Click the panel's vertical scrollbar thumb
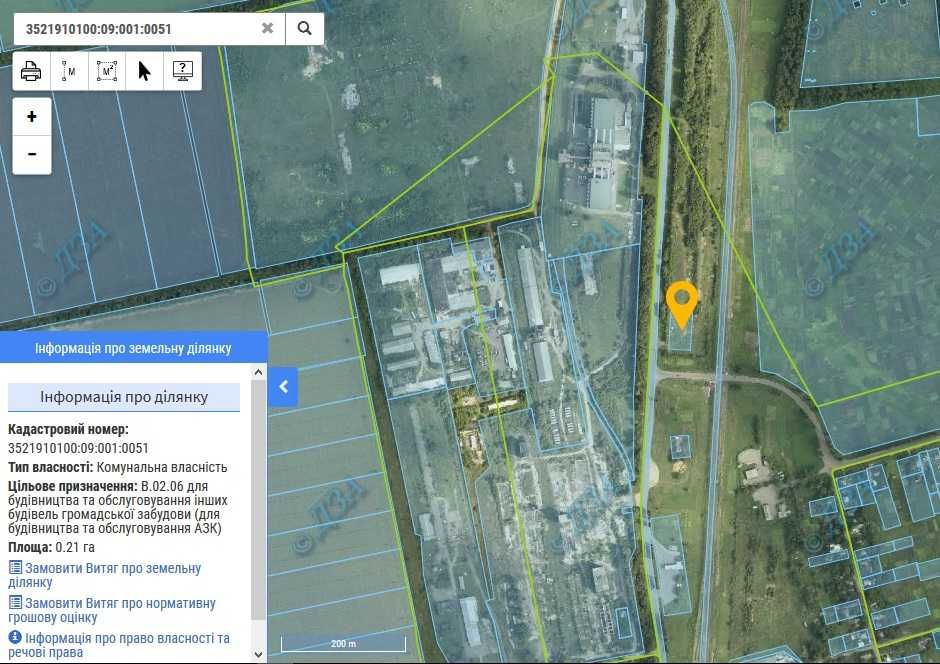 pos(258,500)
